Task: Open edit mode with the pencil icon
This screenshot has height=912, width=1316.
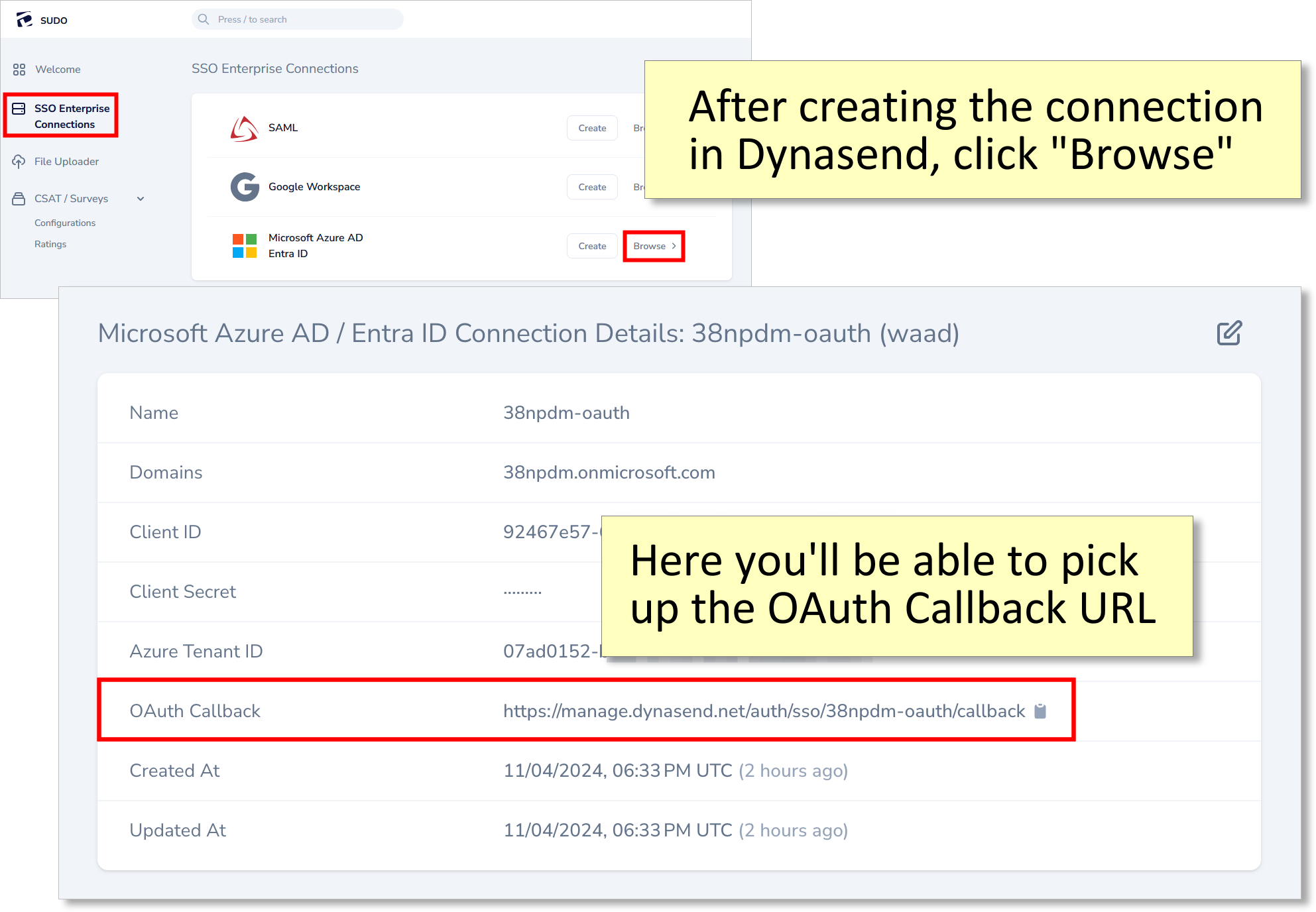Action: click(x=1230, y=333)
